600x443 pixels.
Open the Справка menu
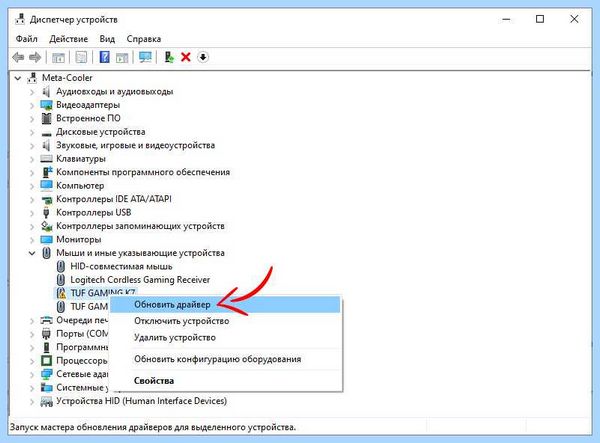pyautogui.click(x=143, y=39)
